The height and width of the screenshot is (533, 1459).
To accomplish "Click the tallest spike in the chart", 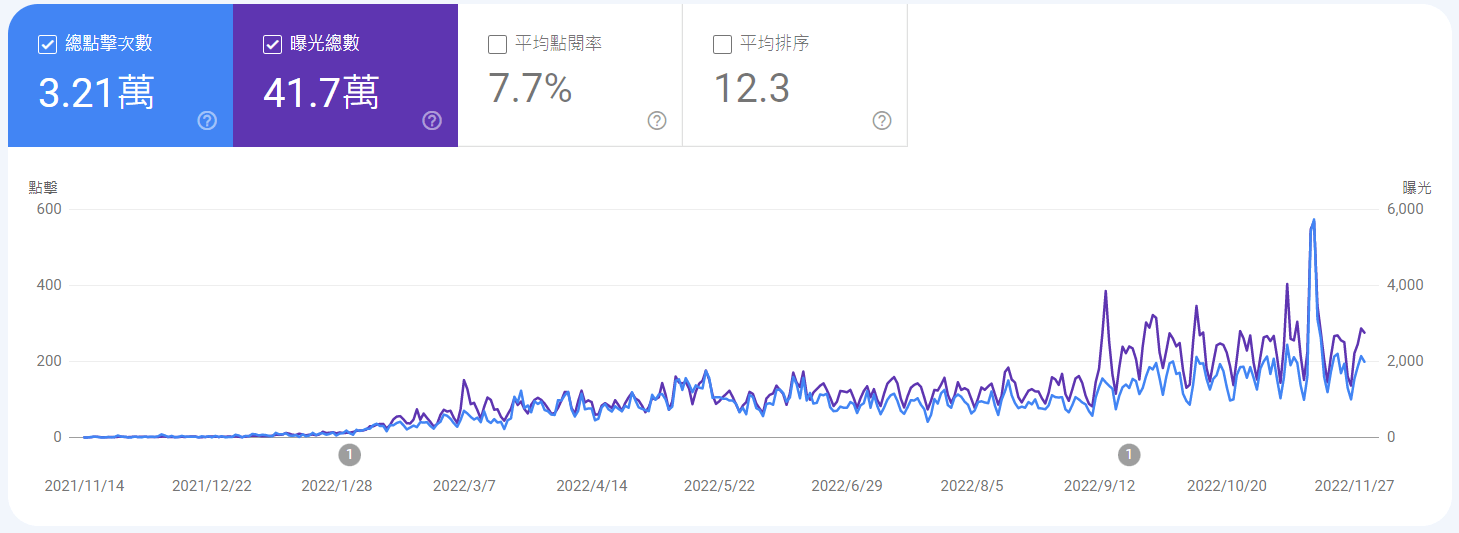I will (x=1313, y=221).
